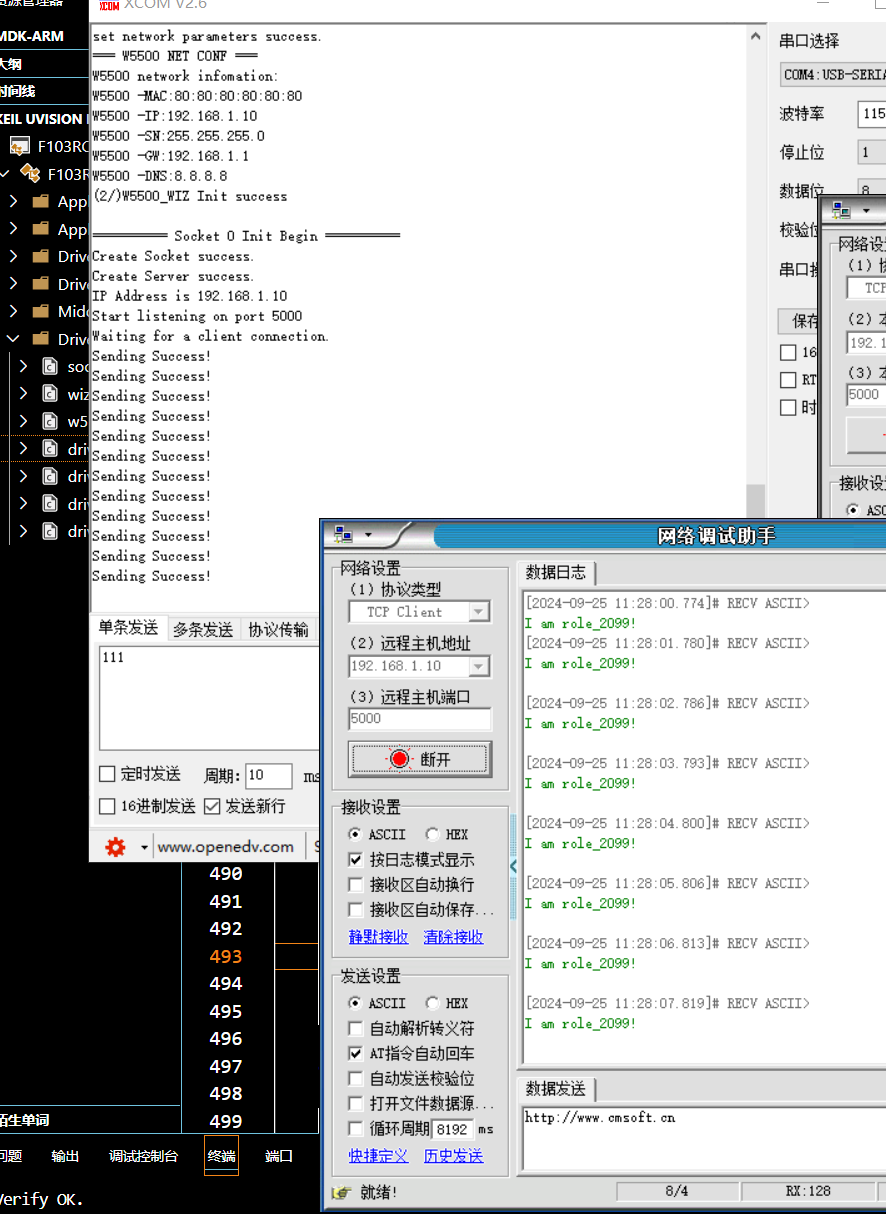
Task: Open the 端口 panel tab
Action: (x=279, y=1156)
